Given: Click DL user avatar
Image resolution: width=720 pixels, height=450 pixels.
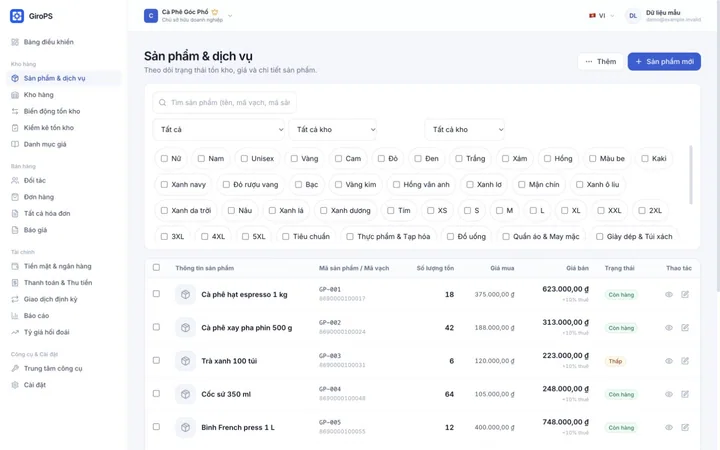Looking at the screenshot, I should (x=633, y=16).
